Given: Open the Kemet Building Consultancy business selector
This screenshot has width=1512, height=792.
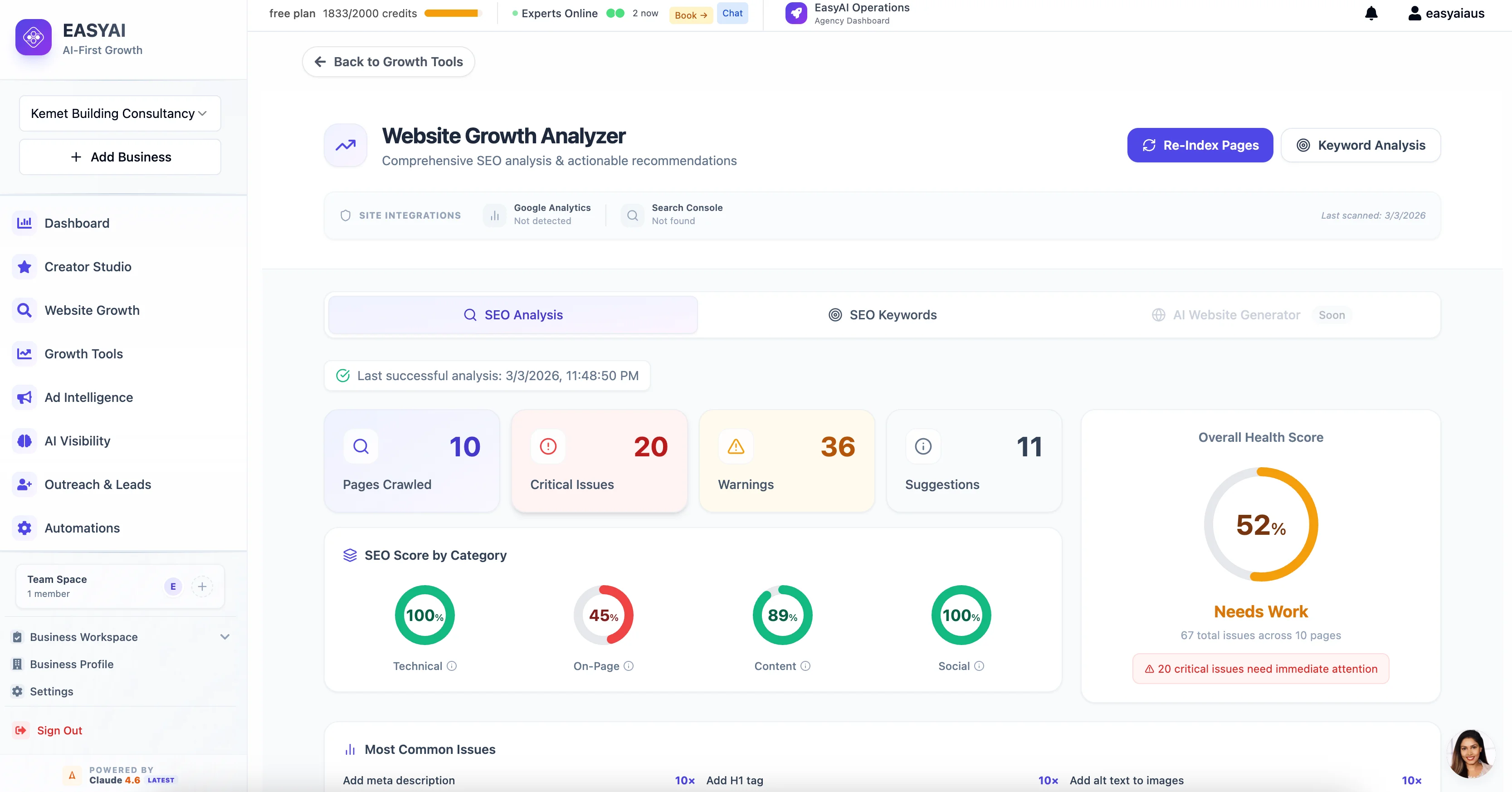Looking at the screenshot, I should [119, 113].
